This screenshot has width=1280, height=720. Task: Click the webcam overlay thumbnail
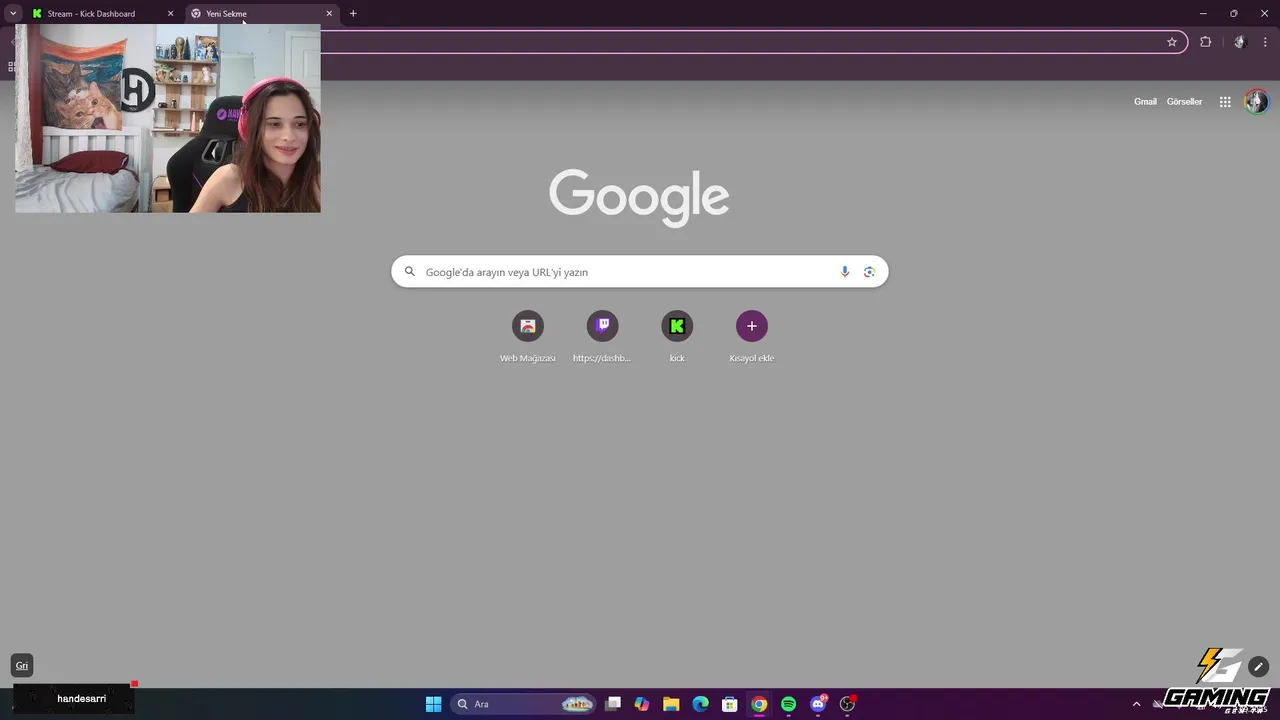[x=168, y=118]
